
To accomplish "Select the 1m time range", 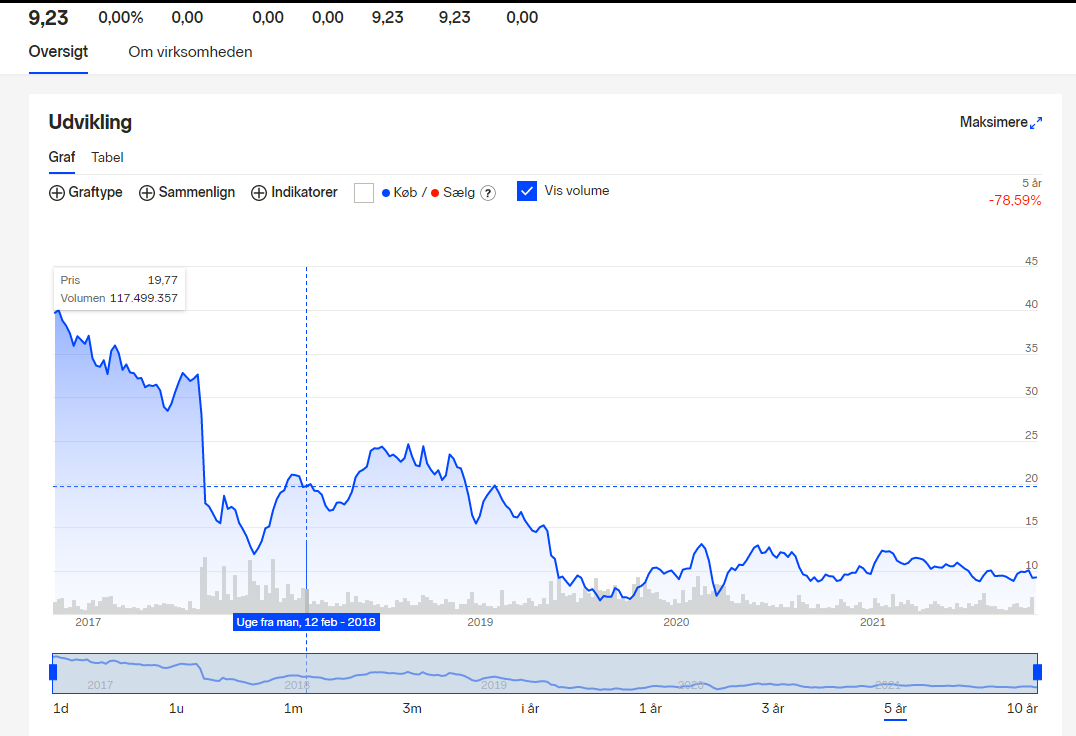I will point(293,709).
